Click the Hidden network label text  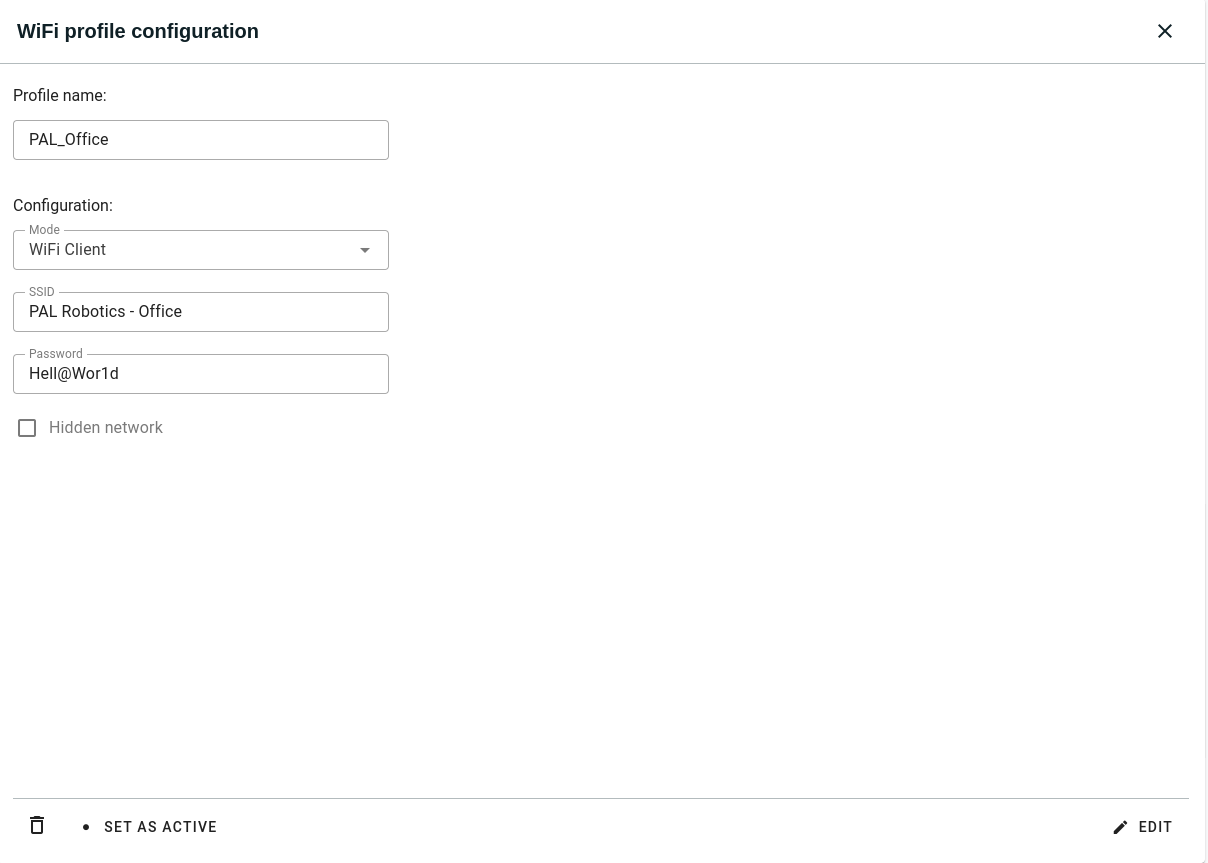tap(105, 428)
